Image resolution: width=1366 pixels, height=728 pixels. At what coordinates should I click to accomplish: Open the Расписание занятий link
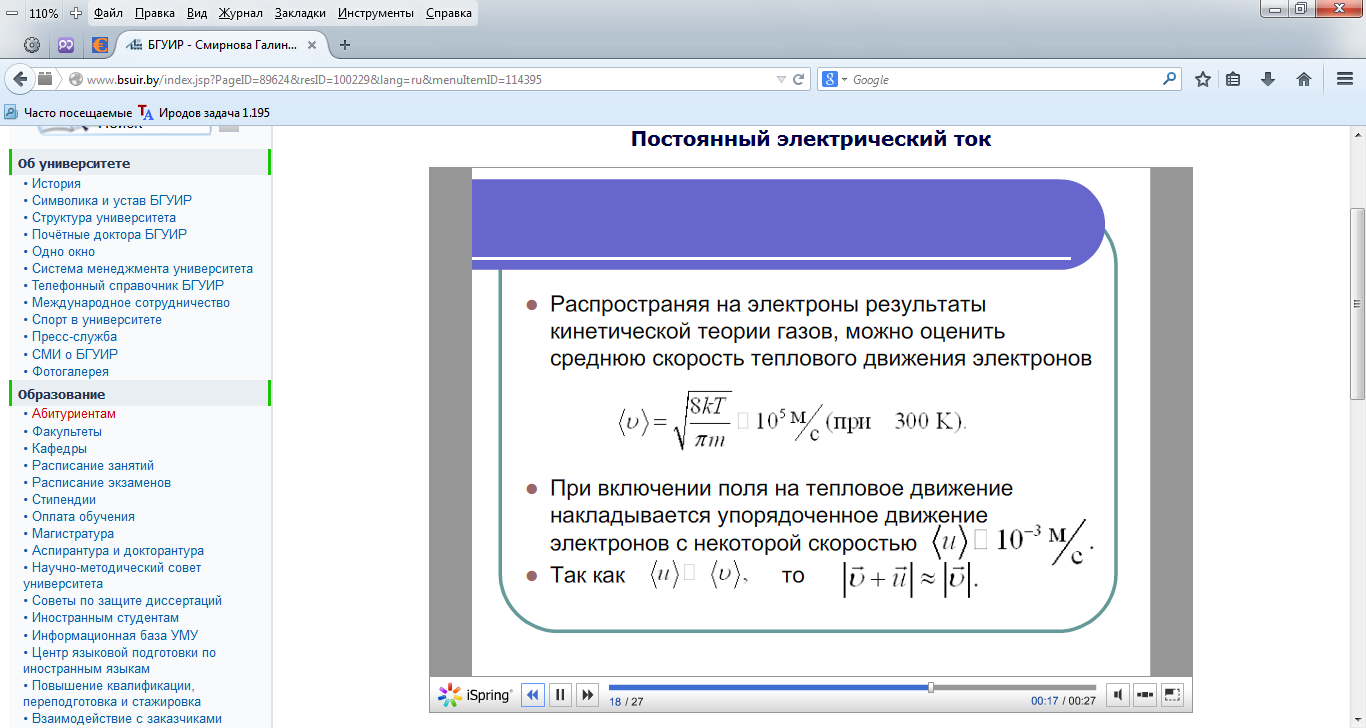click(92, 466)
